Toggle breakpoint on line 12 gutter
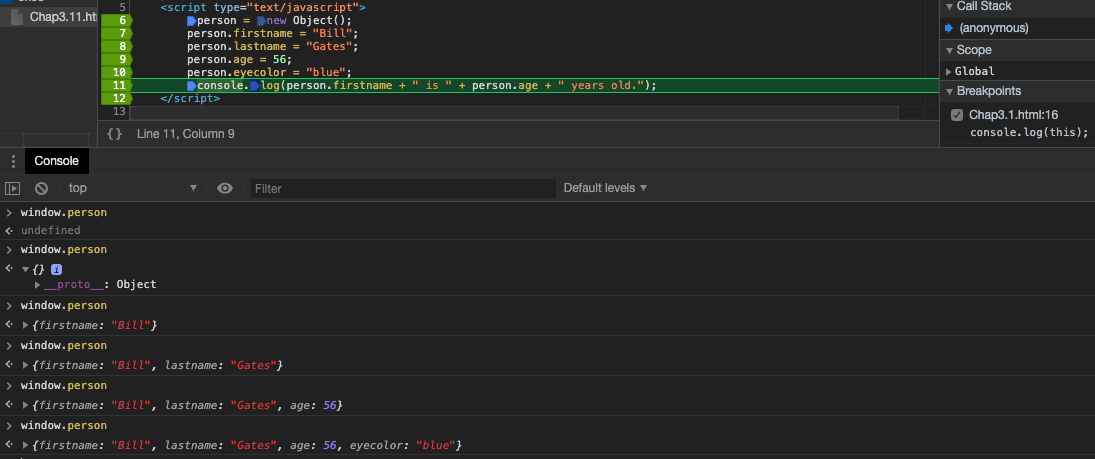 [117, 99]
